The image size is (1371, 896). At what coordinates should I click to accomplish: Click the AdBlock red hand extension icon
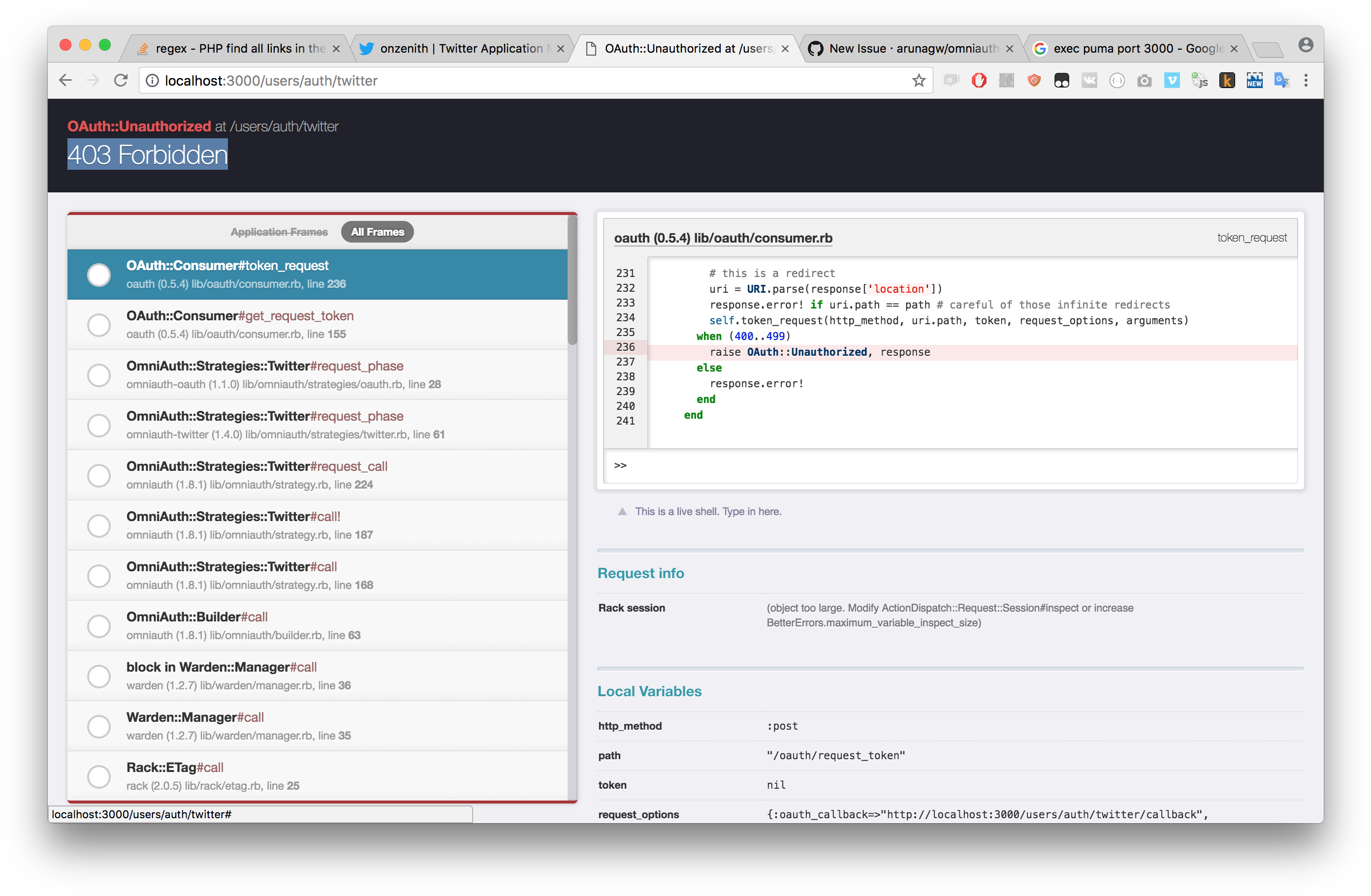point(979,81)
